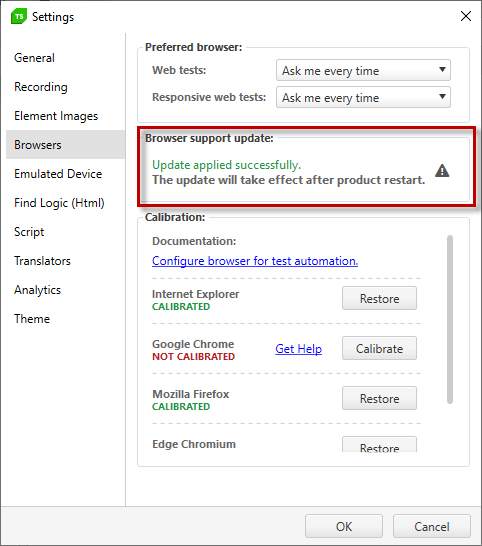
Task: Select the Browsers settings tab
Action: [x=38, y=145]
